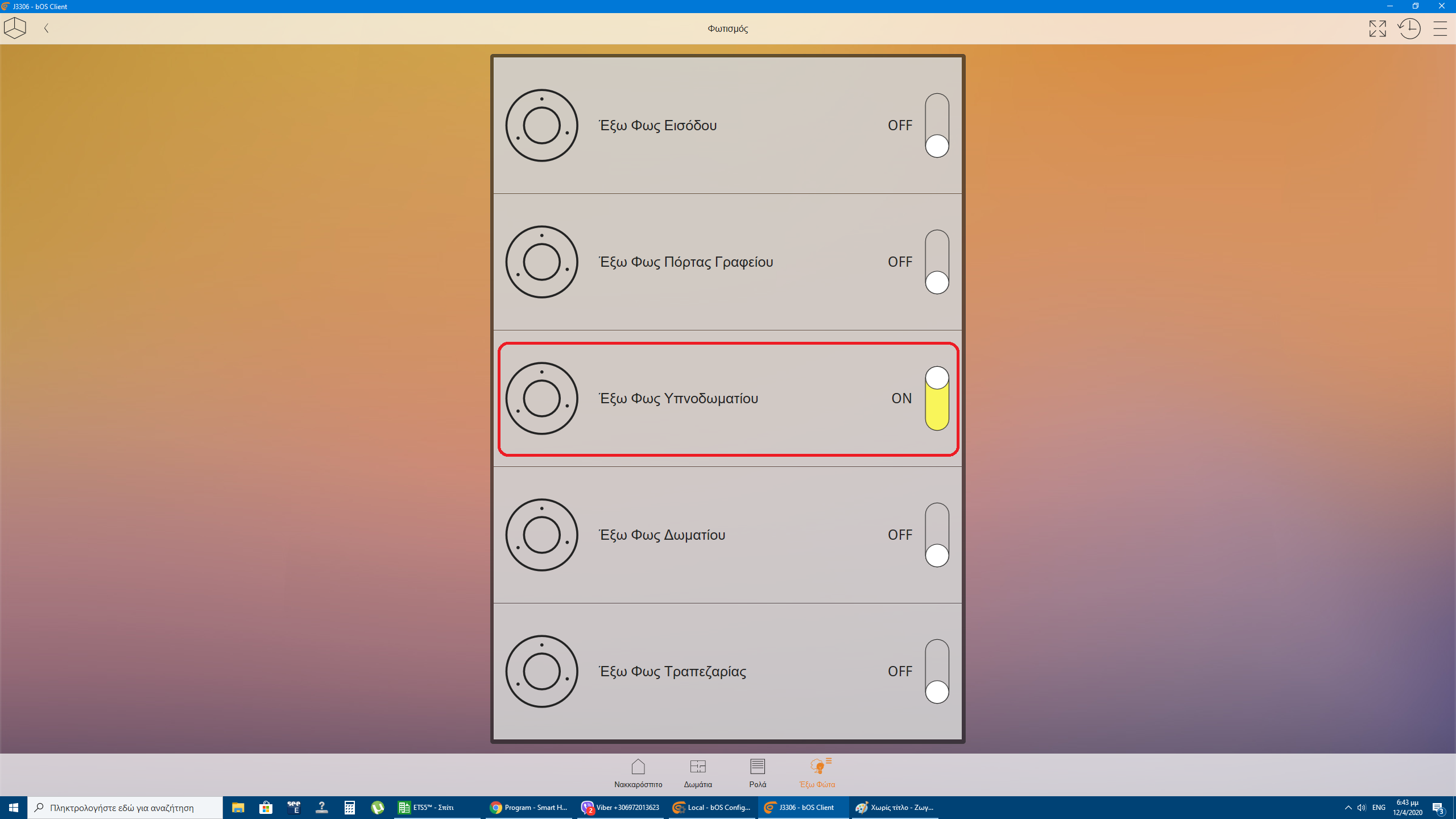Click the bOS cube logo icon
The height and width of the screenshot is (819, 1456).
pos(15,28)
